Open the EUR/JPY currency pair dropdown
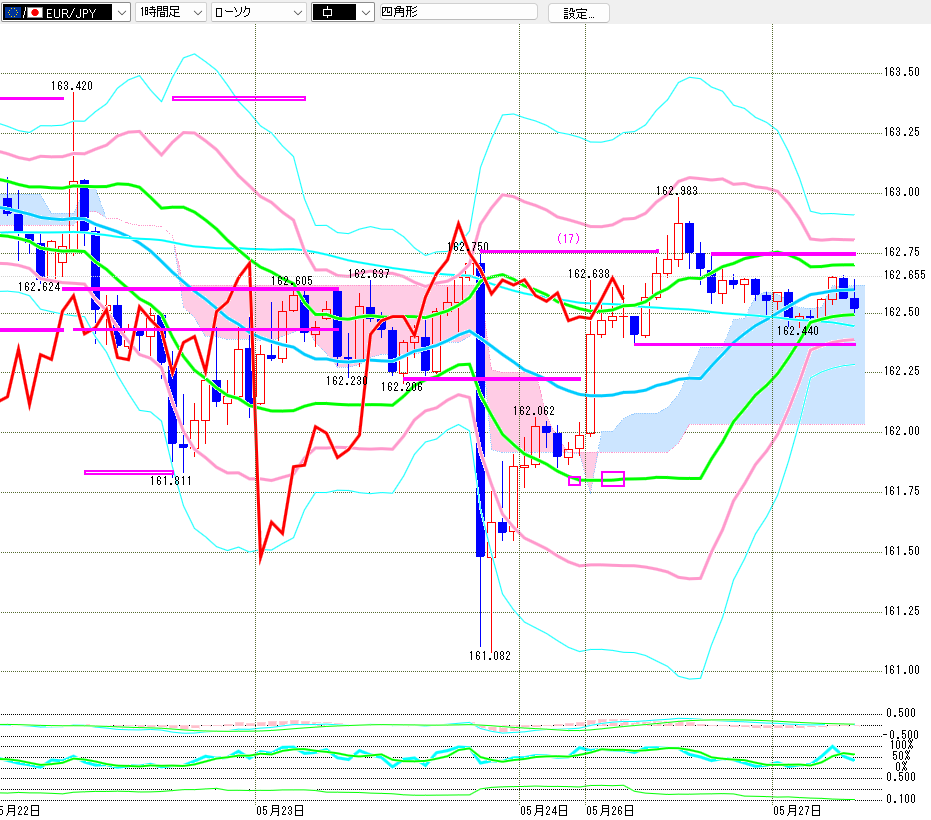Image resolution: width=931 pixels, height=820 pixels. (65, 12)
